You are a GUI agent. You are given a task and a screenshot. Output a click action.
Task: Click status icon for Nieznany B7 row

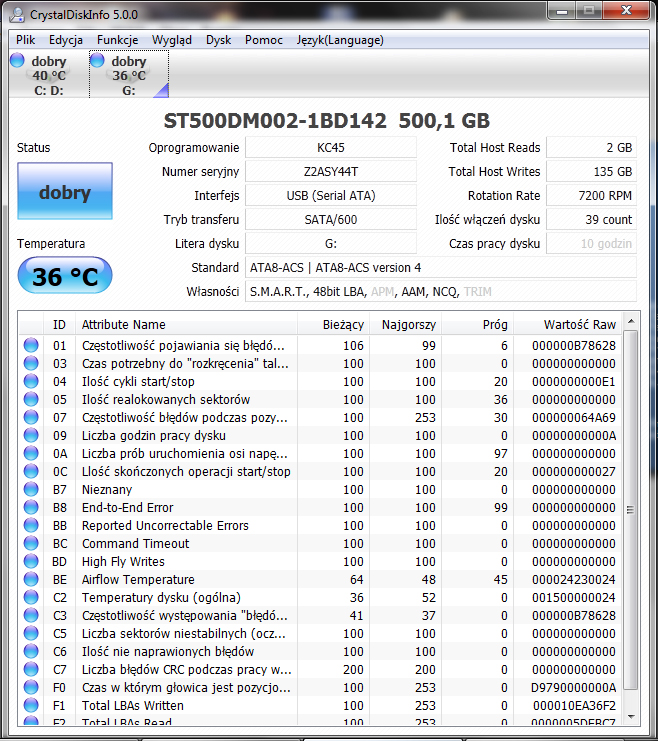[31, 489]
